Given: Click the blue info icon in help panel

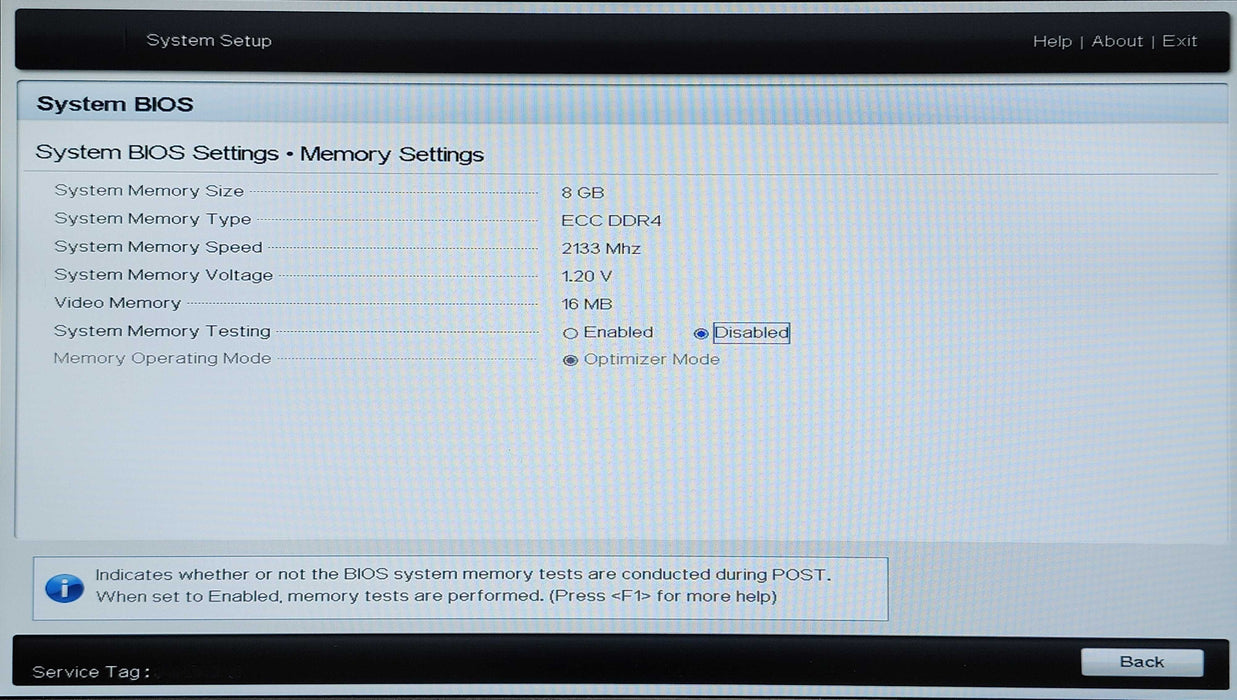Looking at the screenshot, I should click(x=64, y=587).
